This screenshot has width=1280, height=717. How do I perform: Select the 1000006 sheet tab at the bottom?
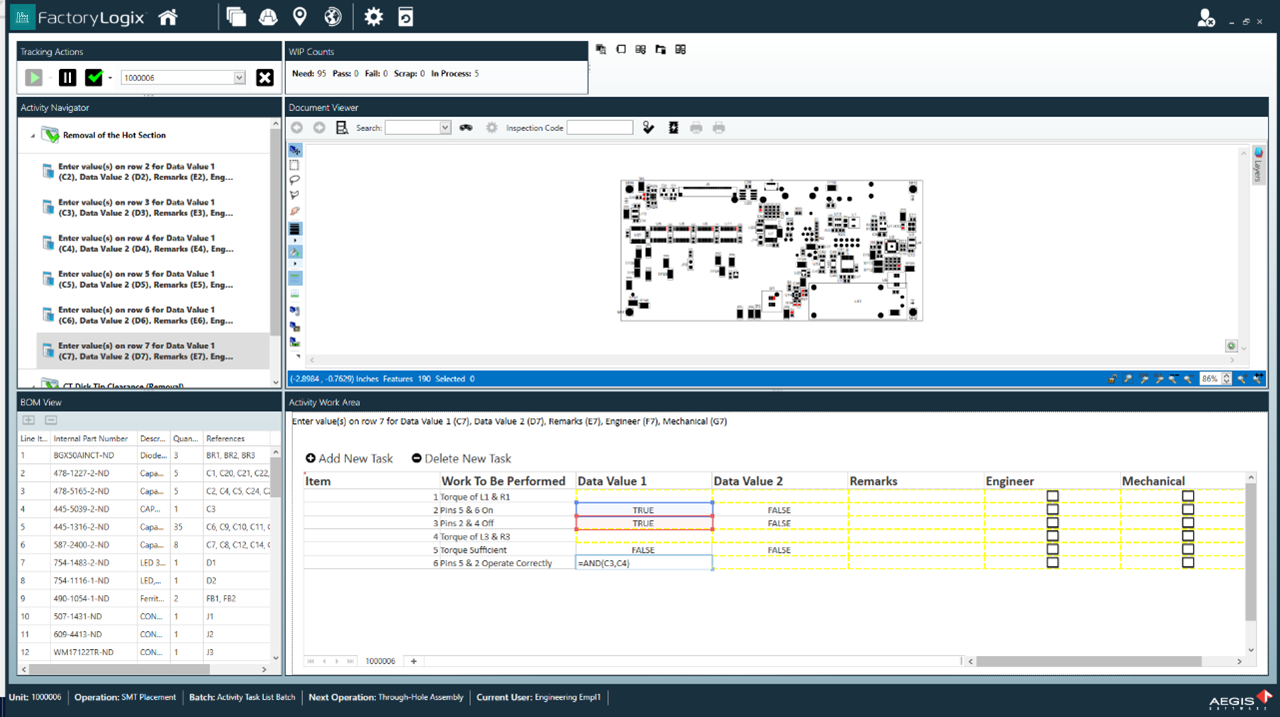coord(380,661)
